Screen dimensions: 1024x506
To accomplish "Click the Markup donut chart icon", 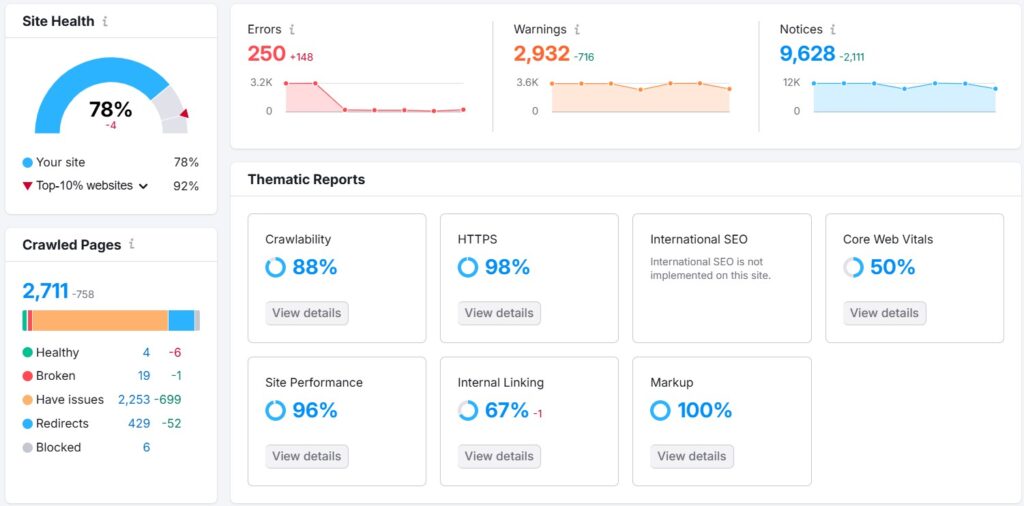I will (660, 410).
